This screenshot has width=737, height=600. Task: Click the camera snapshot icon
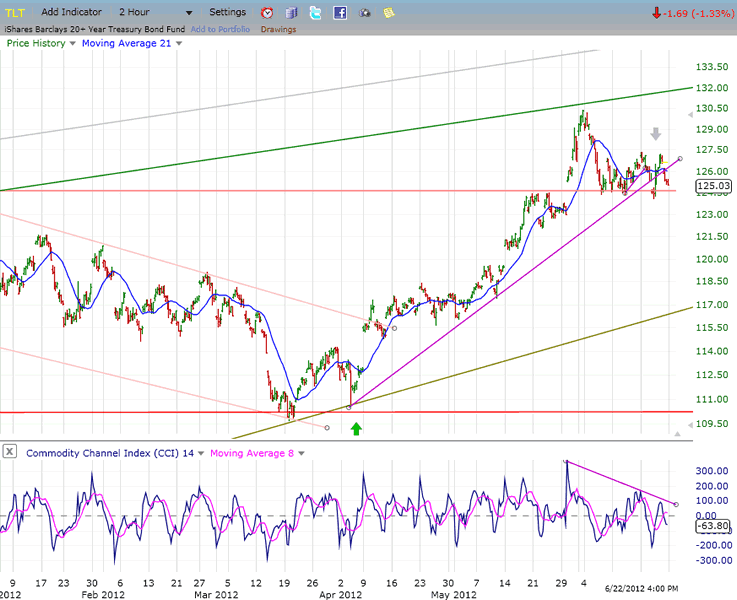coord(365,13)
